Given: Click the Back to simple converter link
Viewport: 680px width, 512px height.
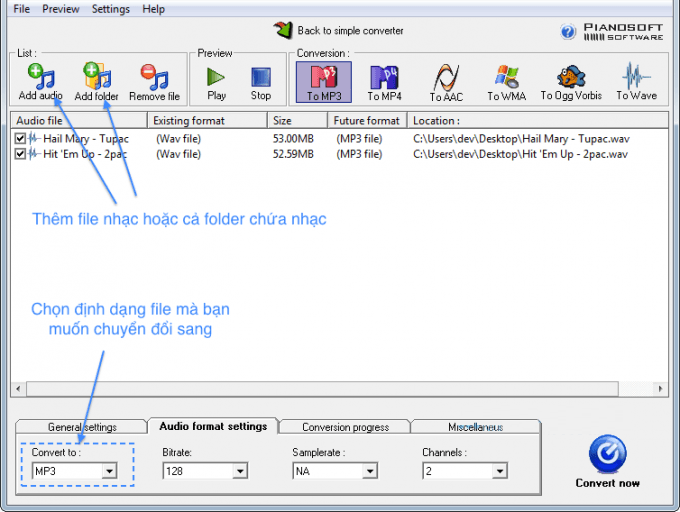Looking at the screenshot, I should click(350, 30).
